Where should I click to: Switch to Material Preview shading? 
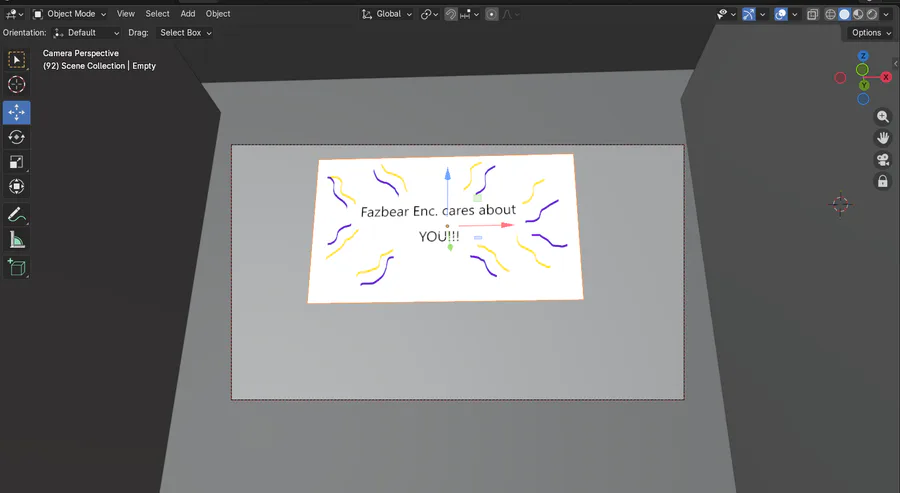click(x=858, y=14)
